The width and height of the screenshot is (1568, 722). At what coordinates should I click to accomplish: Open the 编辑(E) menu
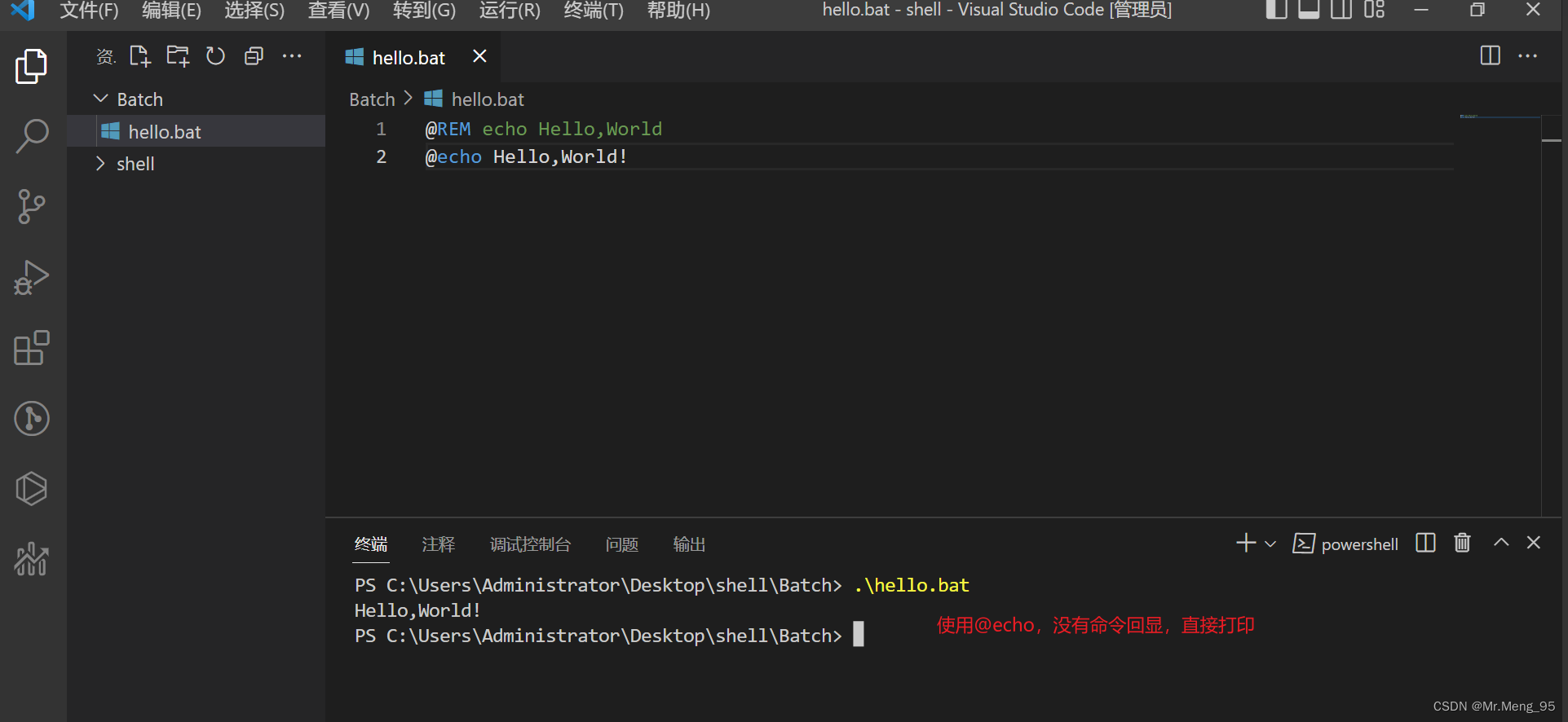(171, 11)
